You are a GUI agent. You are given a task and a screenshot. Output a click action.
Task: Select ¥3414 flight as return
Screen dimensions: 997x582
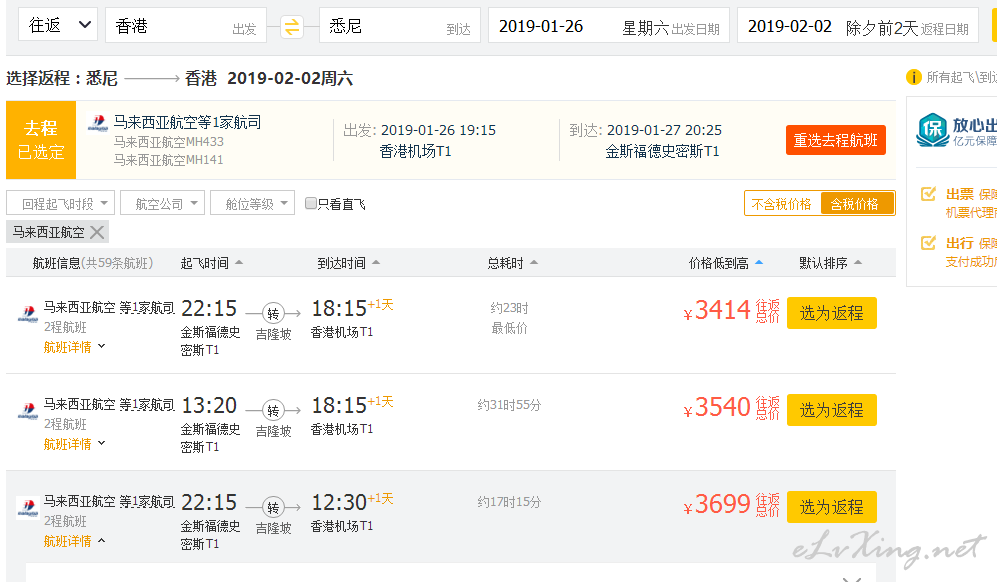[x=832, y=313]
